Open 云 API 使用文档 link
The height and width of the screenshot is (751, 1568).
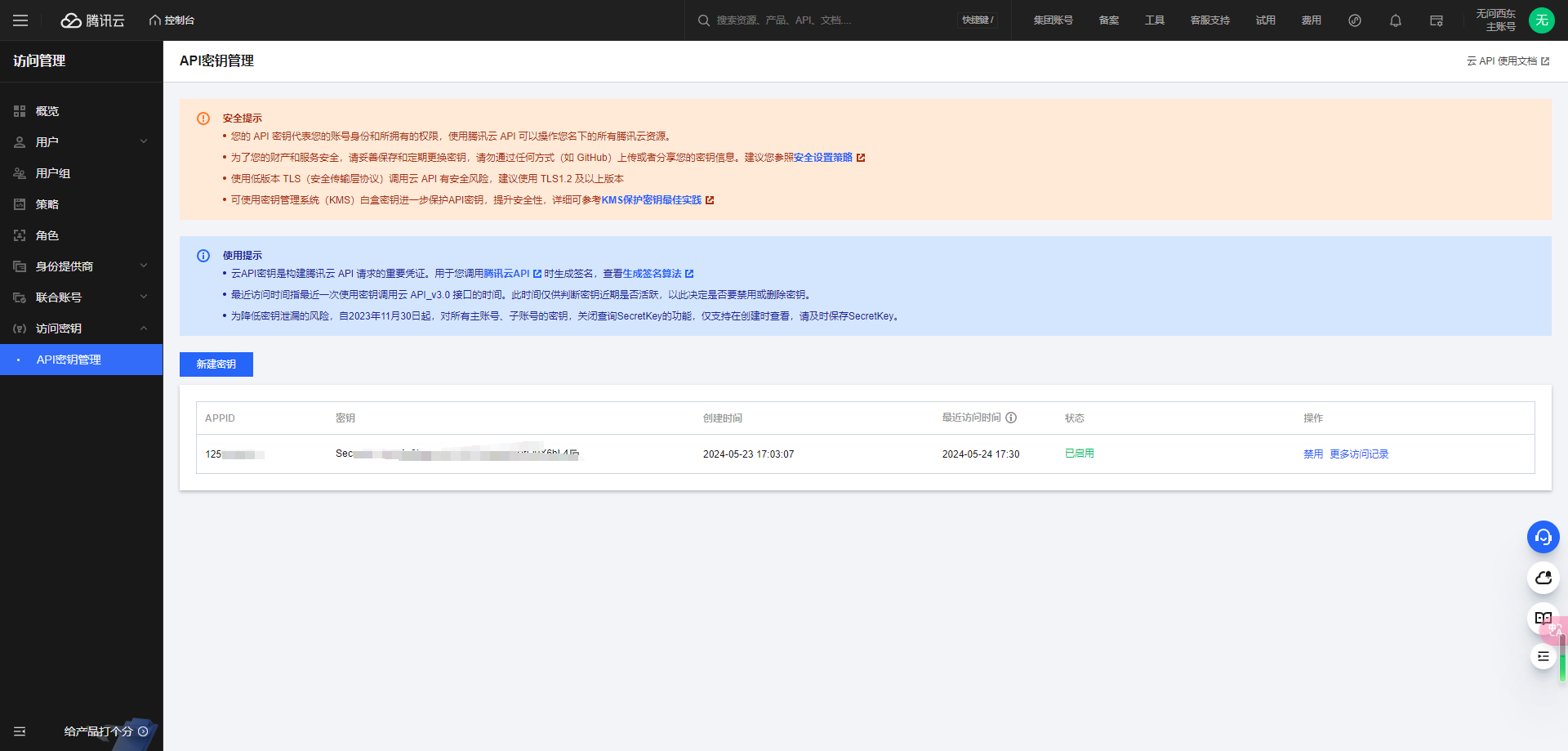tap(1508, 61)
